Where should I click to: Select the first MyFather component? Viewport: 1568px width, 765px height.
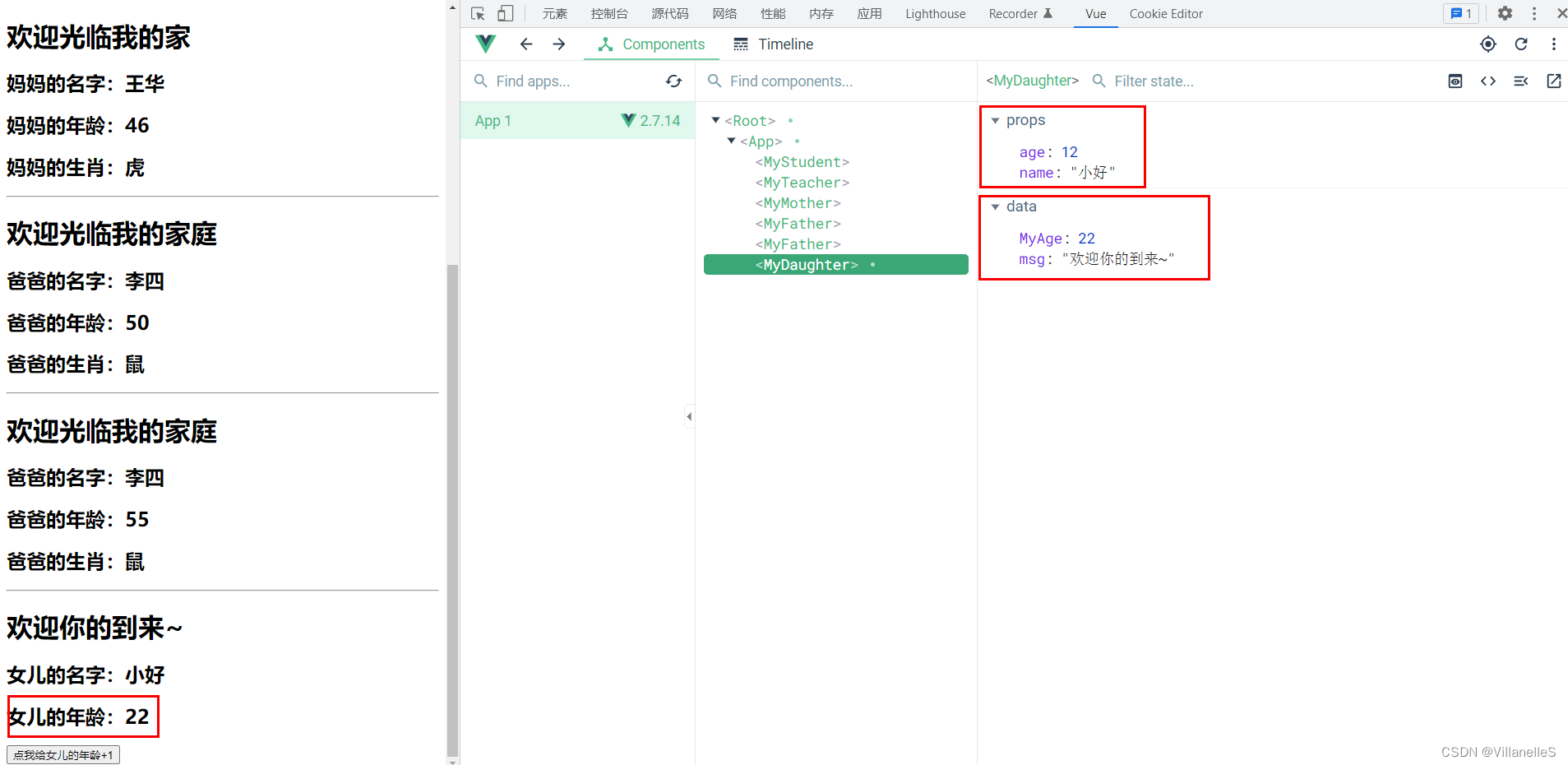coord(798,224)
